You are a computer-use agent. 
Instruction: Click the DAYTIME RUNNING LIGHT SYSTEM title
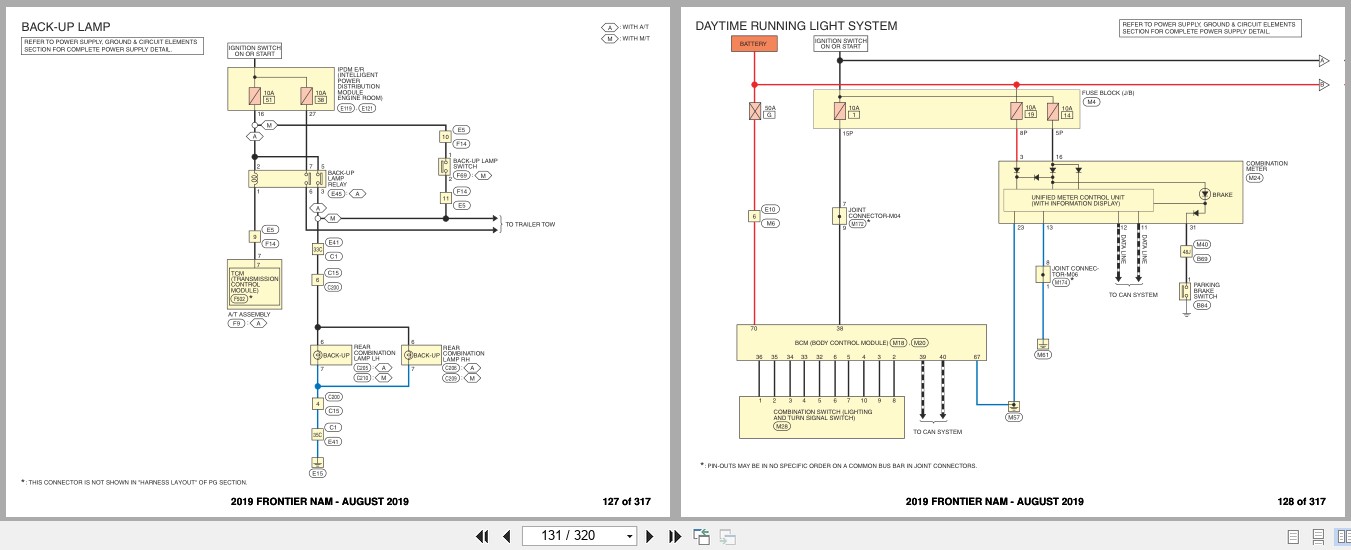pos(796,26)
